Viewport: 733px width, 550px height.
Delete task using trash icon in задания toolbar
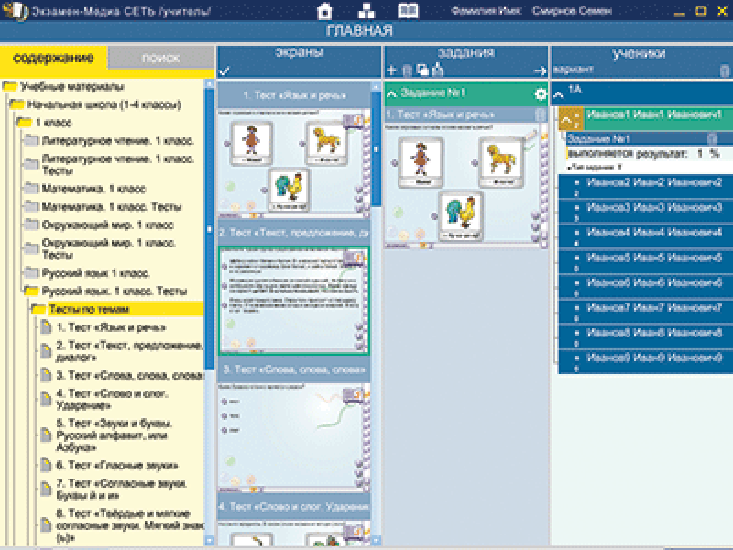[x=407, y=71]
